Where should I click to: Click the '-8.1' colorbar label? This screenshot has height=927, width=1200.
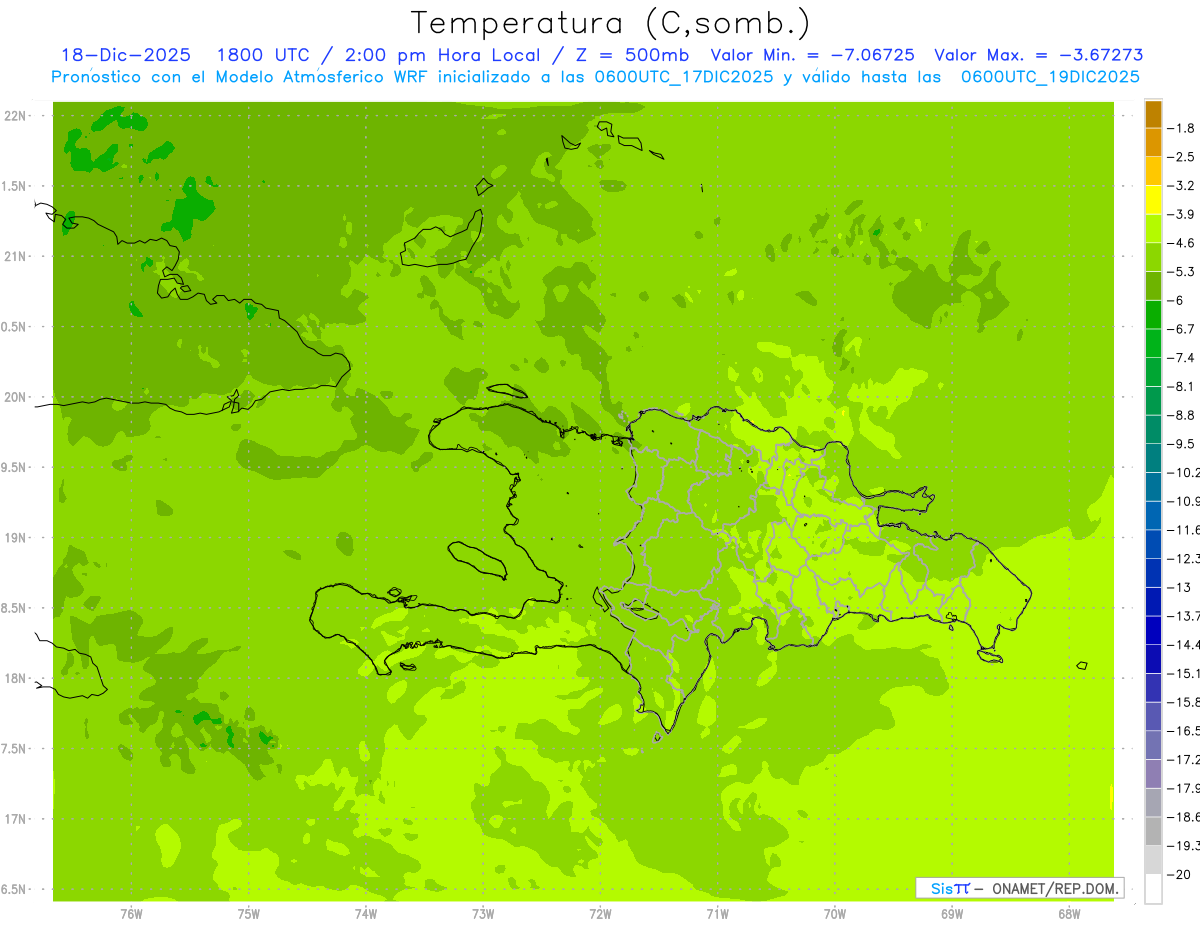pyautogui.click(x=1183, y=386)
